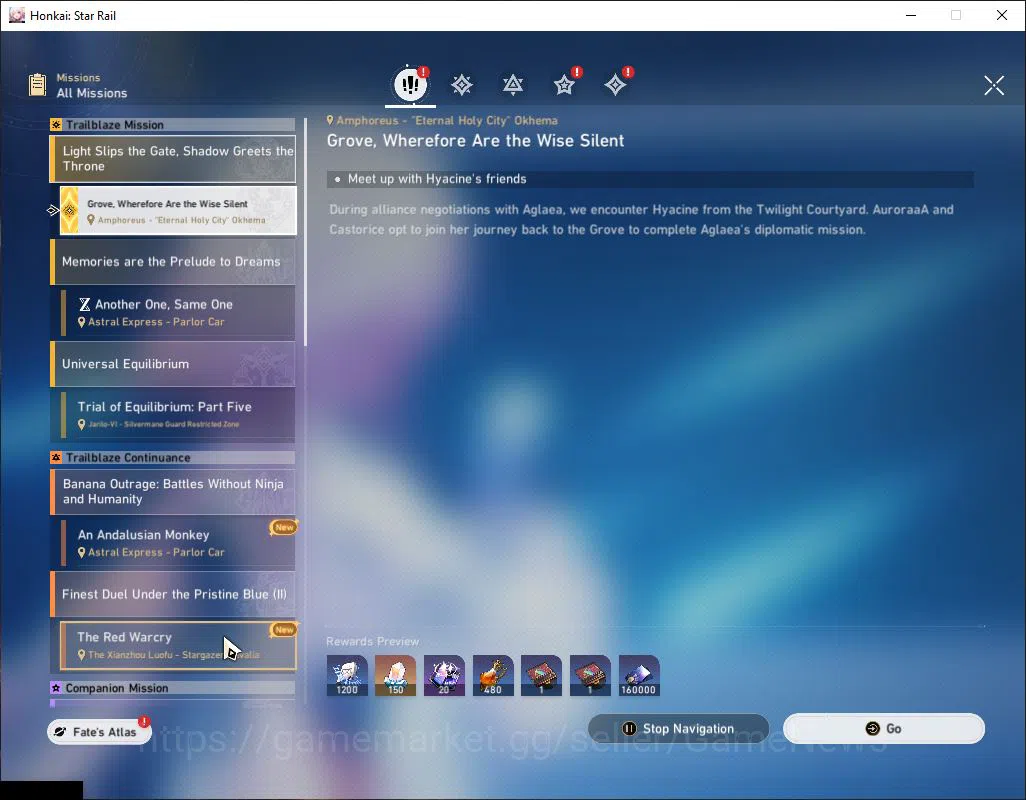The width and height of the screenshot is (1026, 800).
Task: Collapse the Companion Mission section header
Action: (x=173, y=688)
